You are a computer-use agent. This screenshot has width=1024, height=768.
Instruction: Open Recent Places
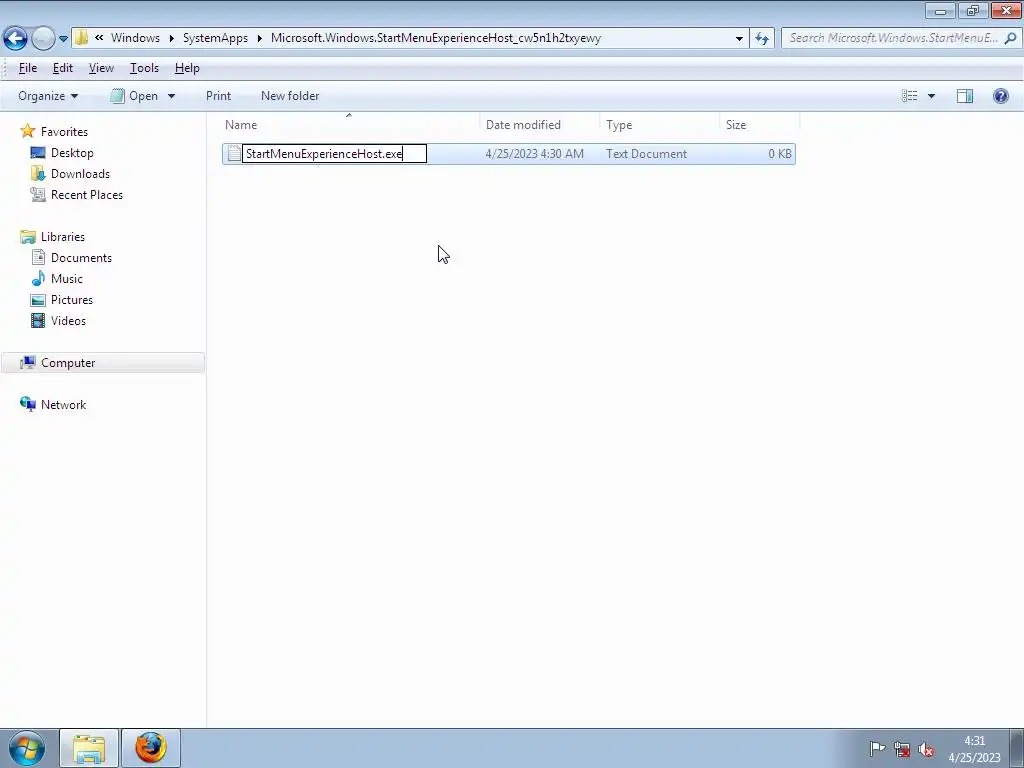pyautogui.click(x=87, y=195)
